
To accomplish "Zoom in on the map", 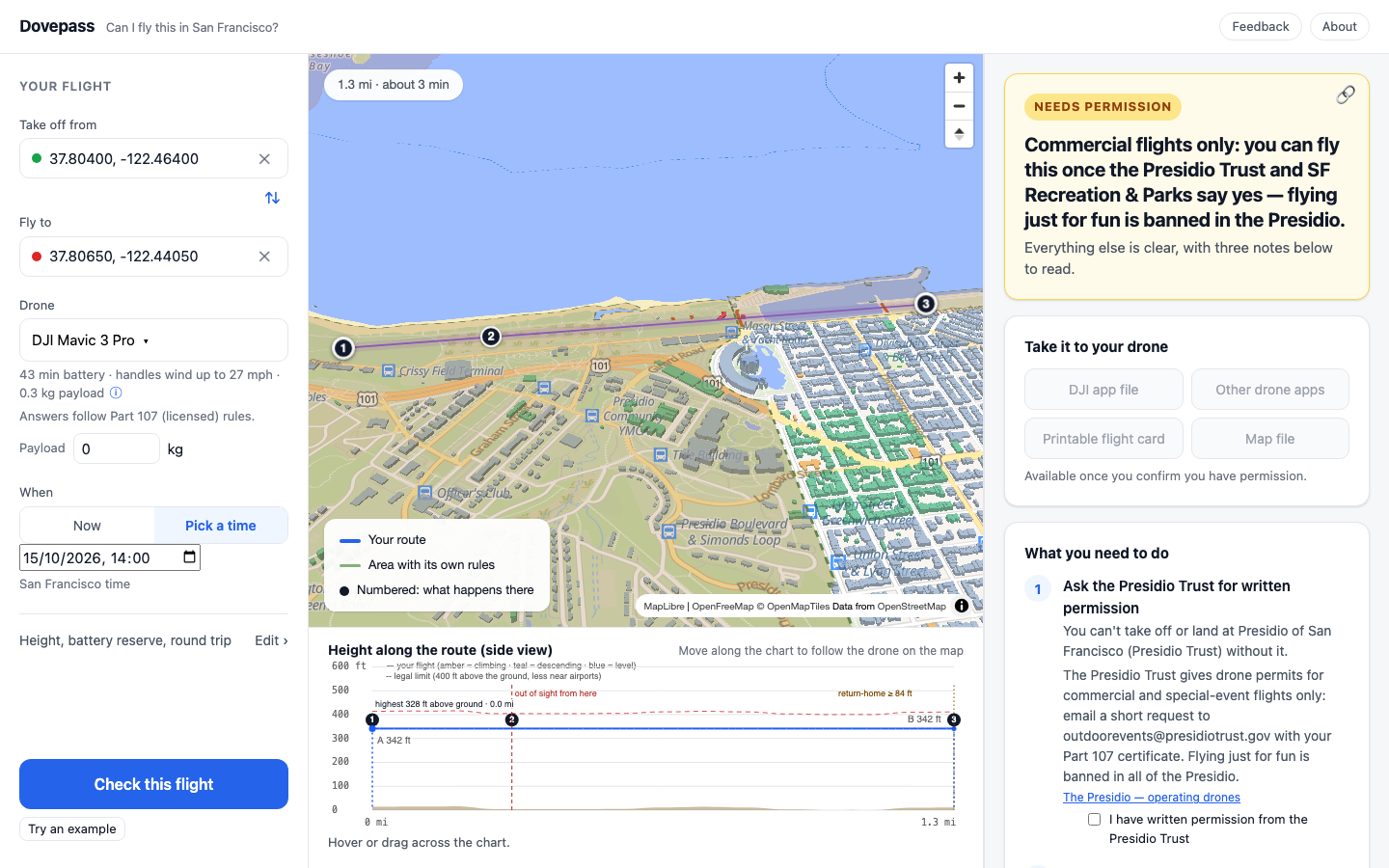I will click(959, 78).
